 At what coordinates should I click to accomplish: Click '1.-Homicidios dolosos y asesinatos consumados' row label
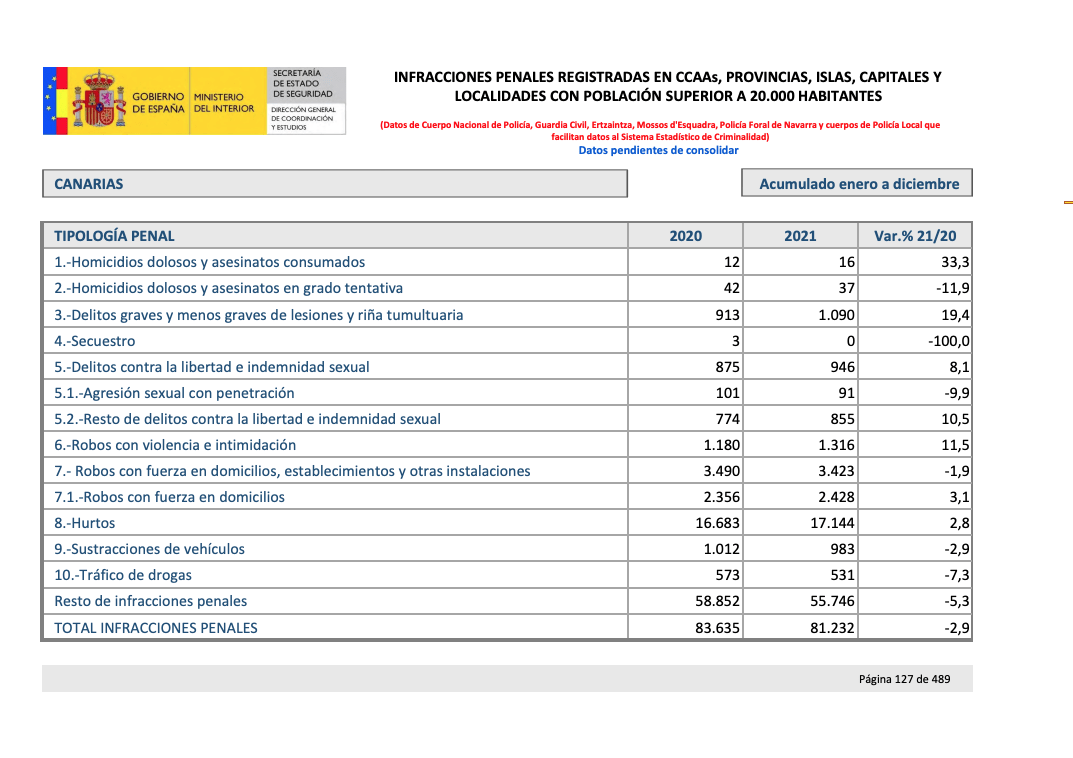pyautogui.click(x=209, y=262)
